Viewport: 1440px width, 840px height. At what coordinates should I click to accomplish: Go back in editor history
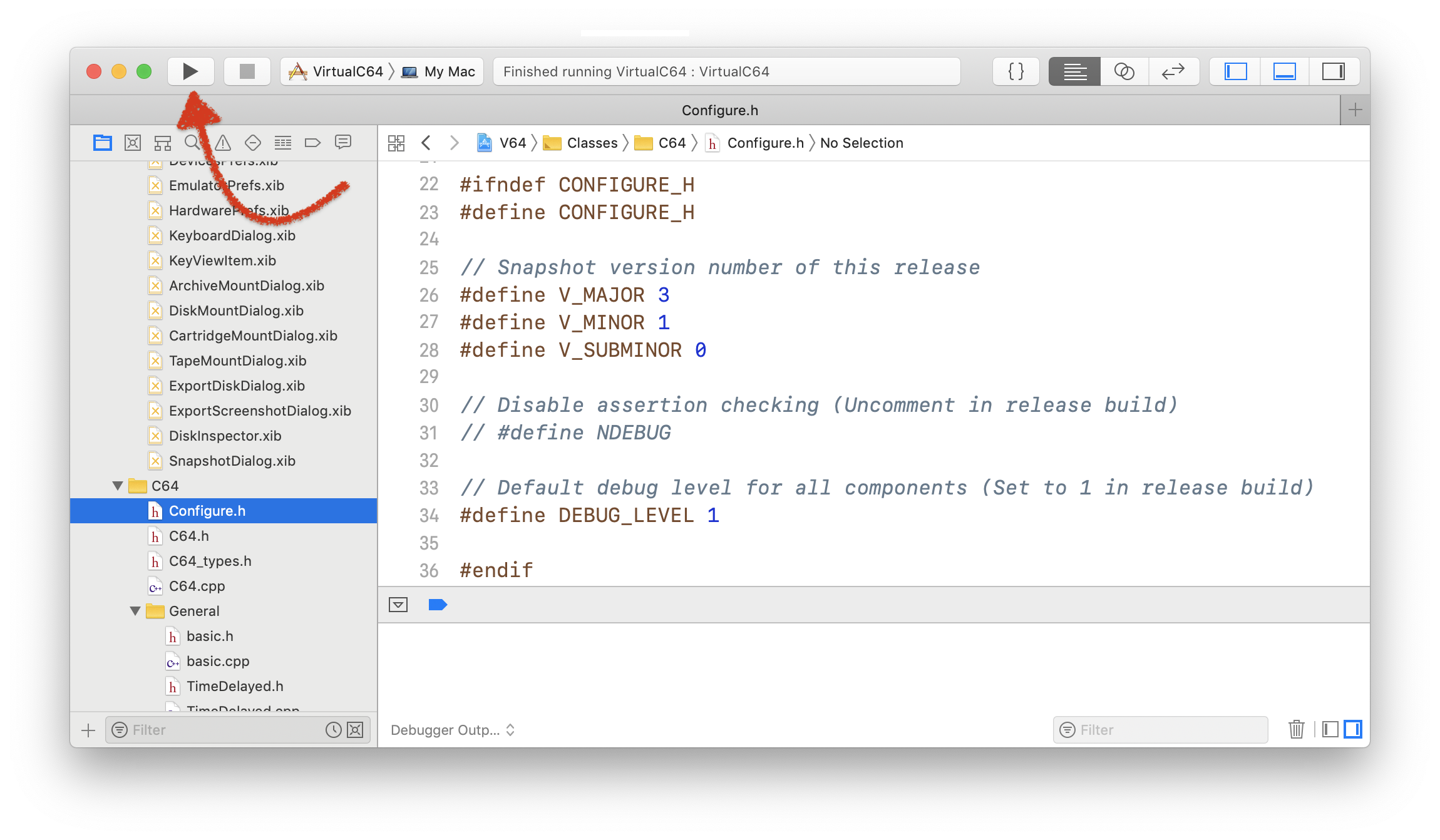click(426, 143)
